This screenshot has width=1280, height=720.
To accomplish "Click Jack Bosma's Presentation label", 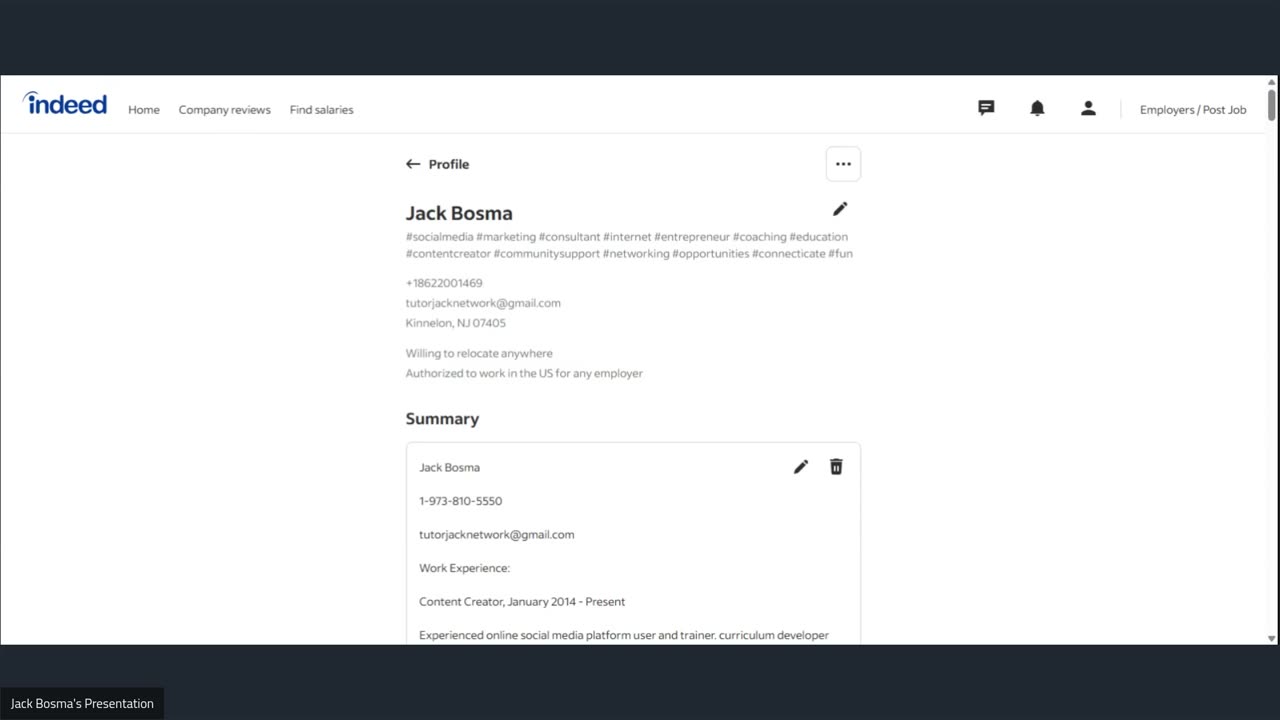I will pyautogui.click(x=82, y=703).
